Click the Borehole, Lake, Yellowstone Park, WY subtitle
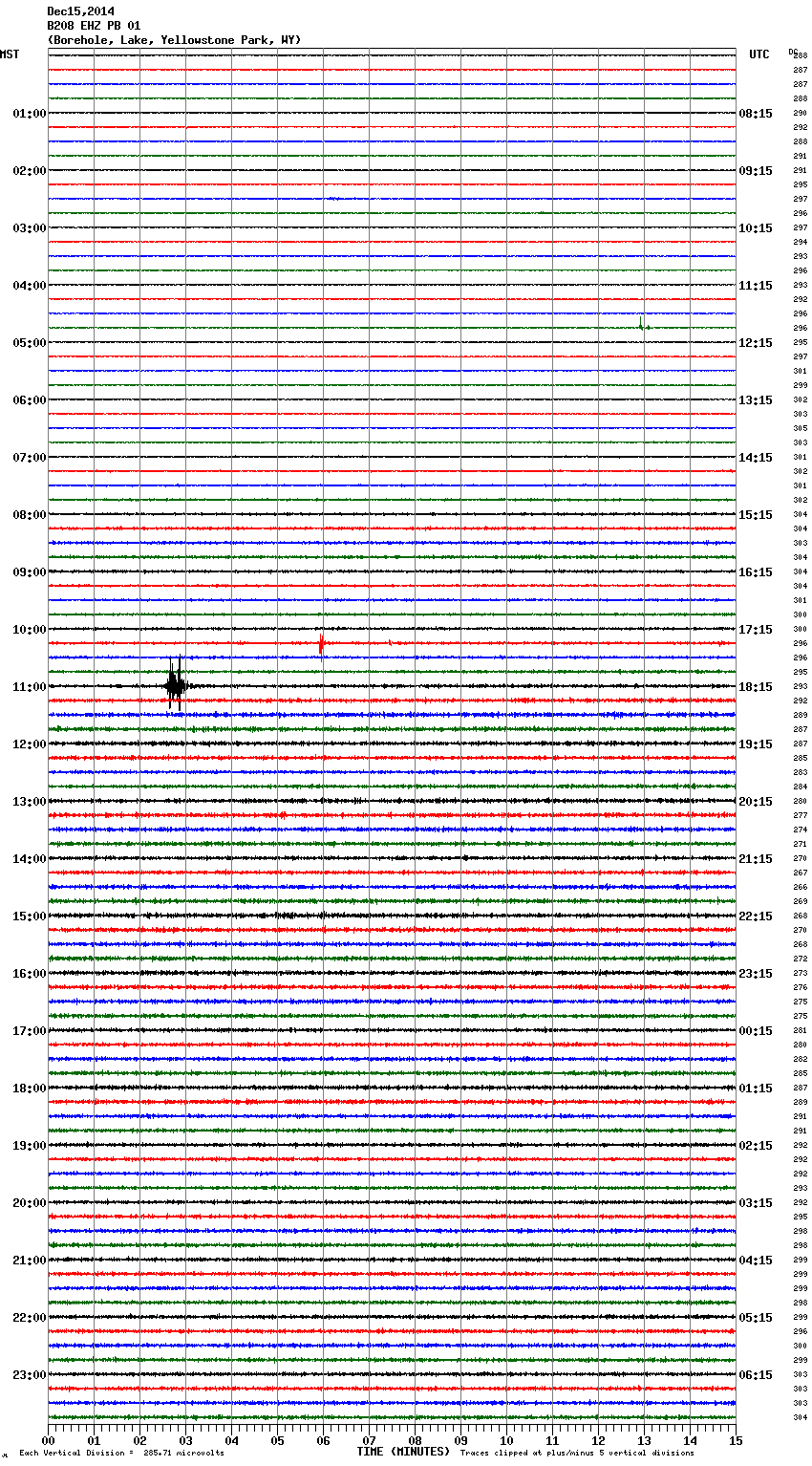This screenshot has width=812, height=1466. point(174,40)
